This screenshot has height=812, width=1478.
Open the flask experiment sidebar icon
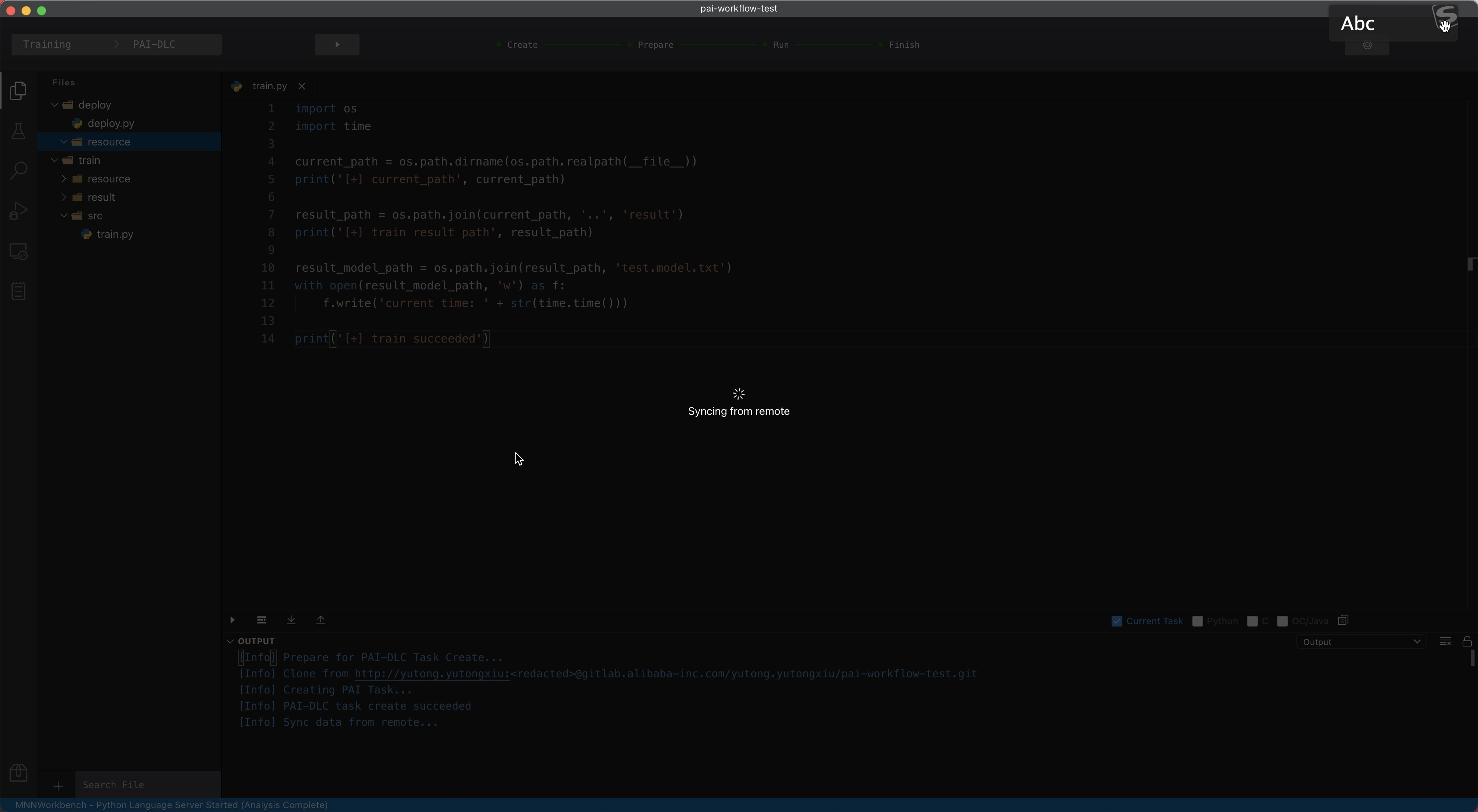tap(18, 131)
